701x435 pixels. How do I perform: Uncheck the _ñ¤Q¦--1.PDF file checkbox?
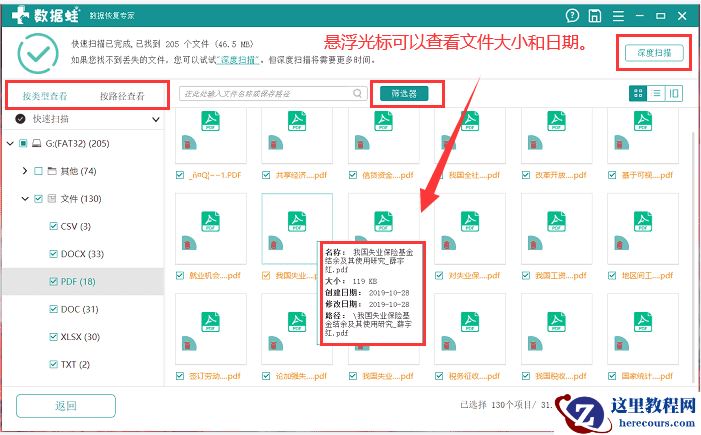coord(180,175)
